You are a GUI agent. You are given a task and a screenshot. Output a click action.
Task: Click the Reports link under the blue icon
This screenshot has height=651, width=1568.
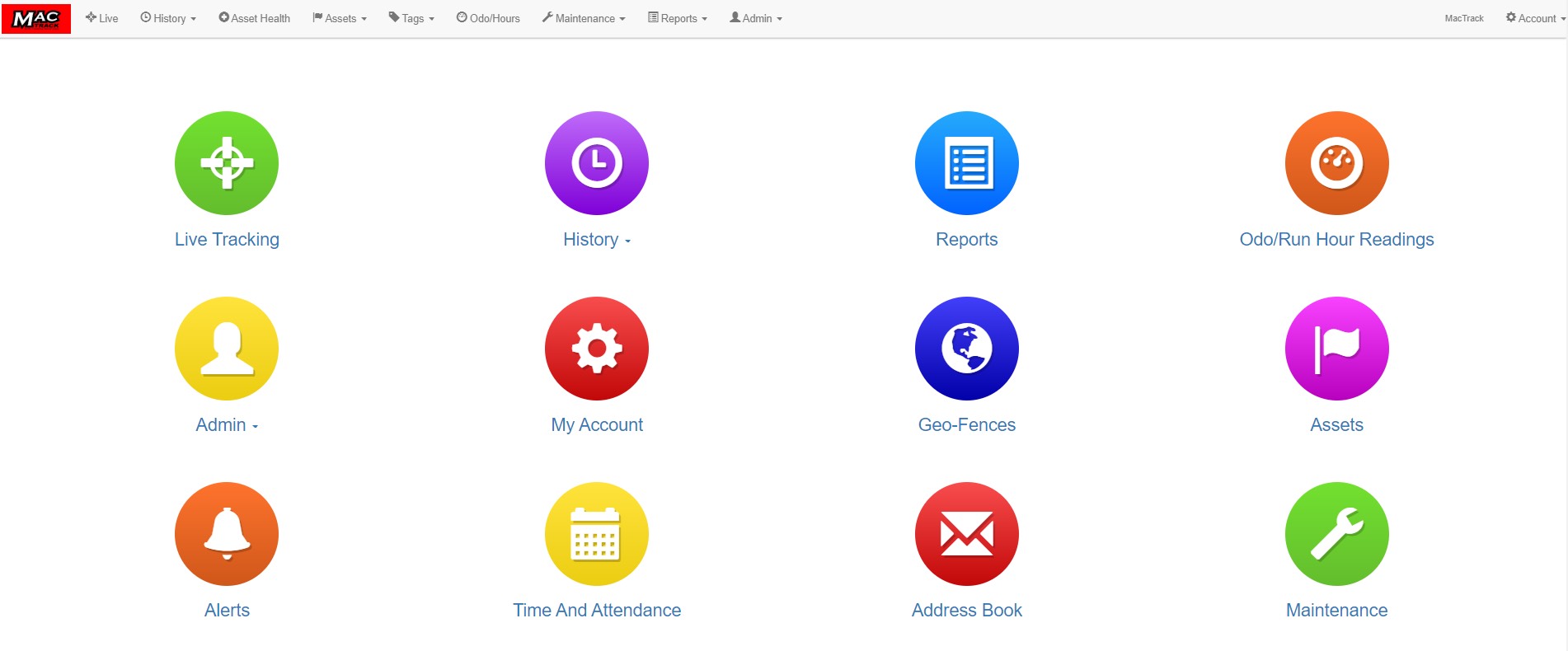[967, 240]
